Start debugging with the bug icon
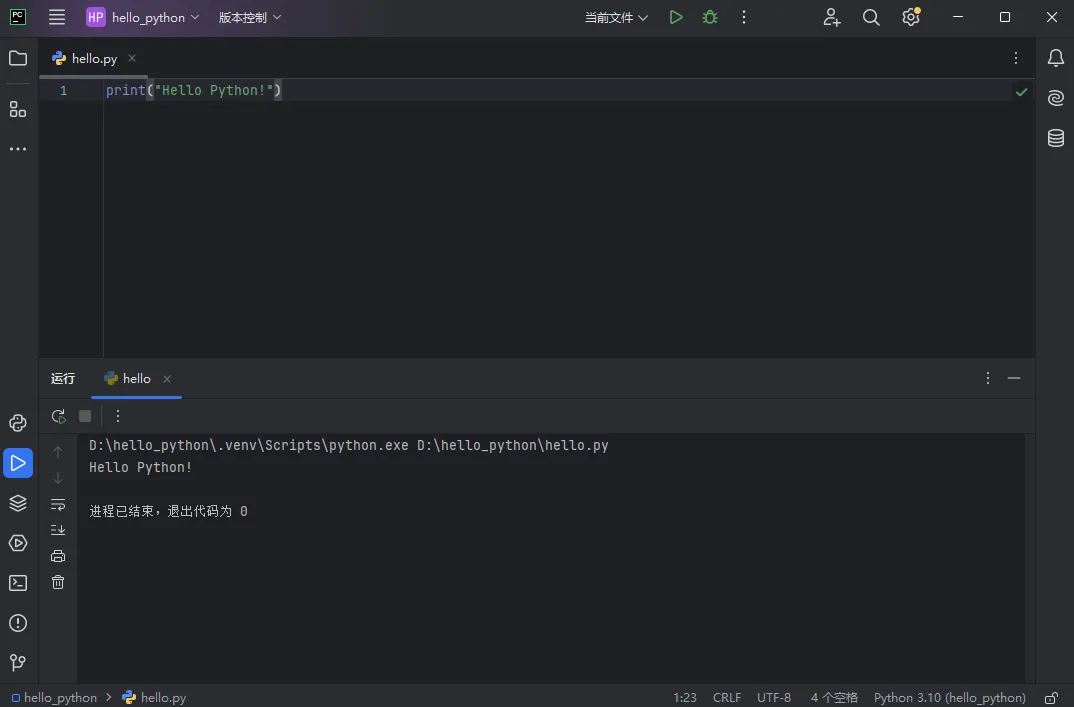The width and height of the screenshot is (1074, 707). point(710,17)
